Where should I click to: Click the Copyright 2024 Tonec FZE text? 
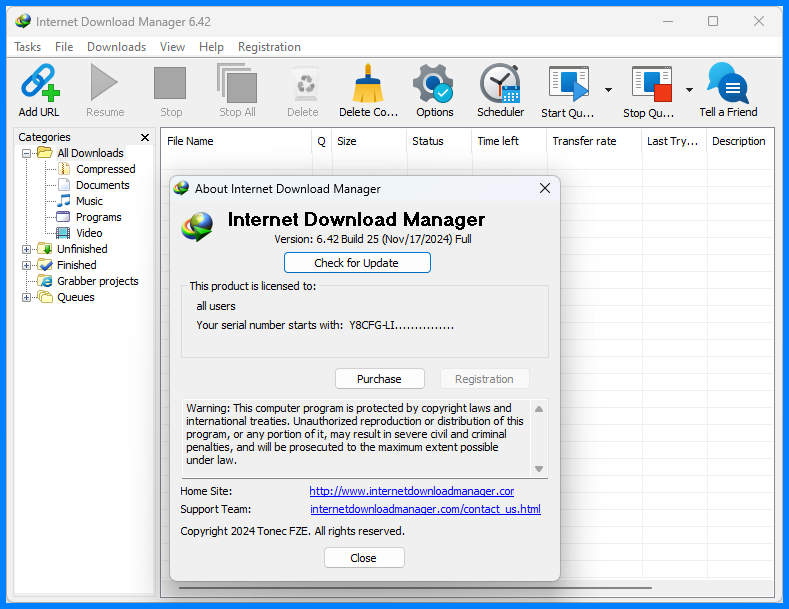292,531
